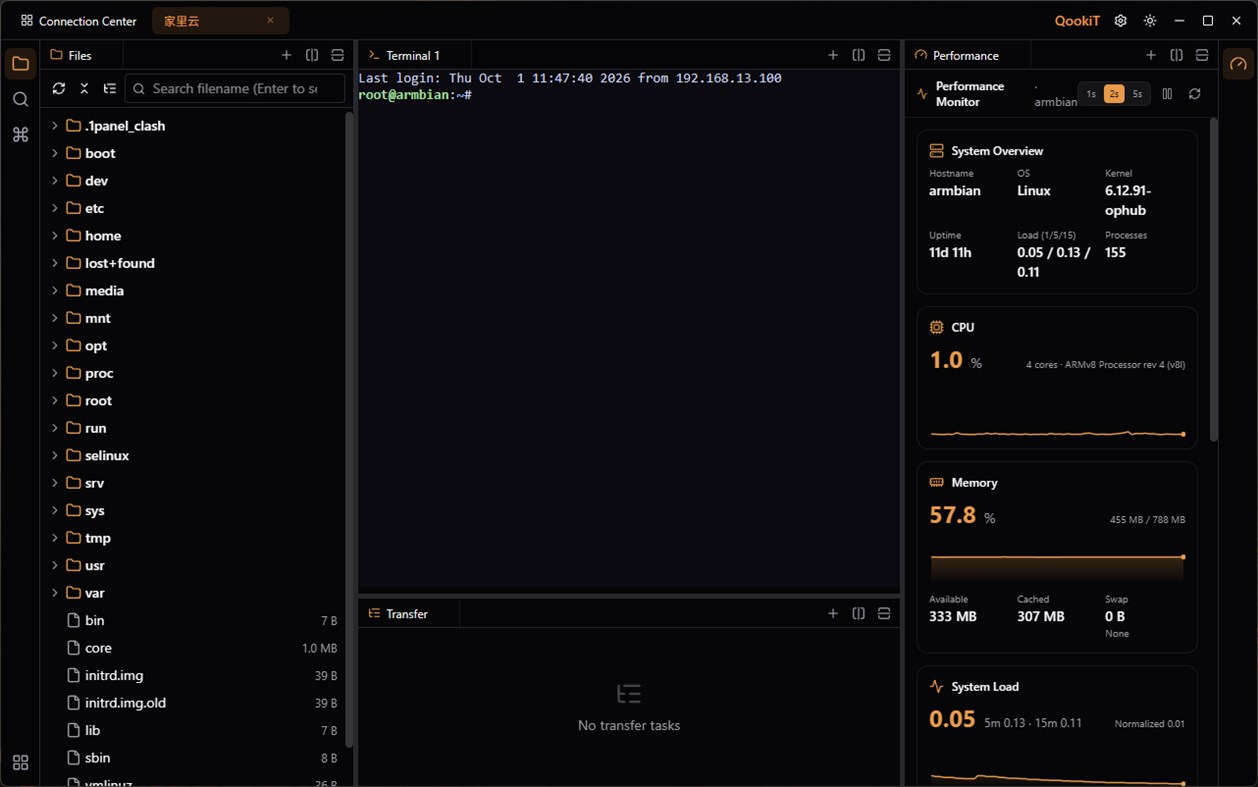Add new tab in Files panel
The image size is (1258, 787).
(x=286, y=55)
